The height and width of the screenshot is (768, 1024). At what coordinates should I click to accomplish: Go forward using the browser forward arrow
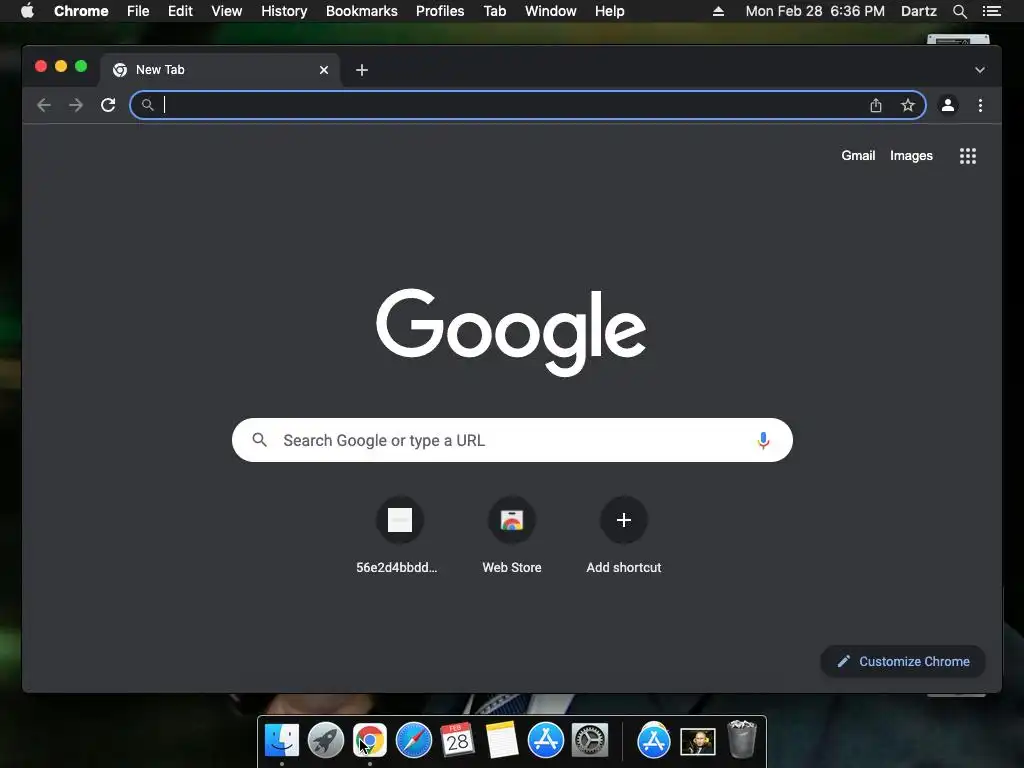tap(76, 105)
